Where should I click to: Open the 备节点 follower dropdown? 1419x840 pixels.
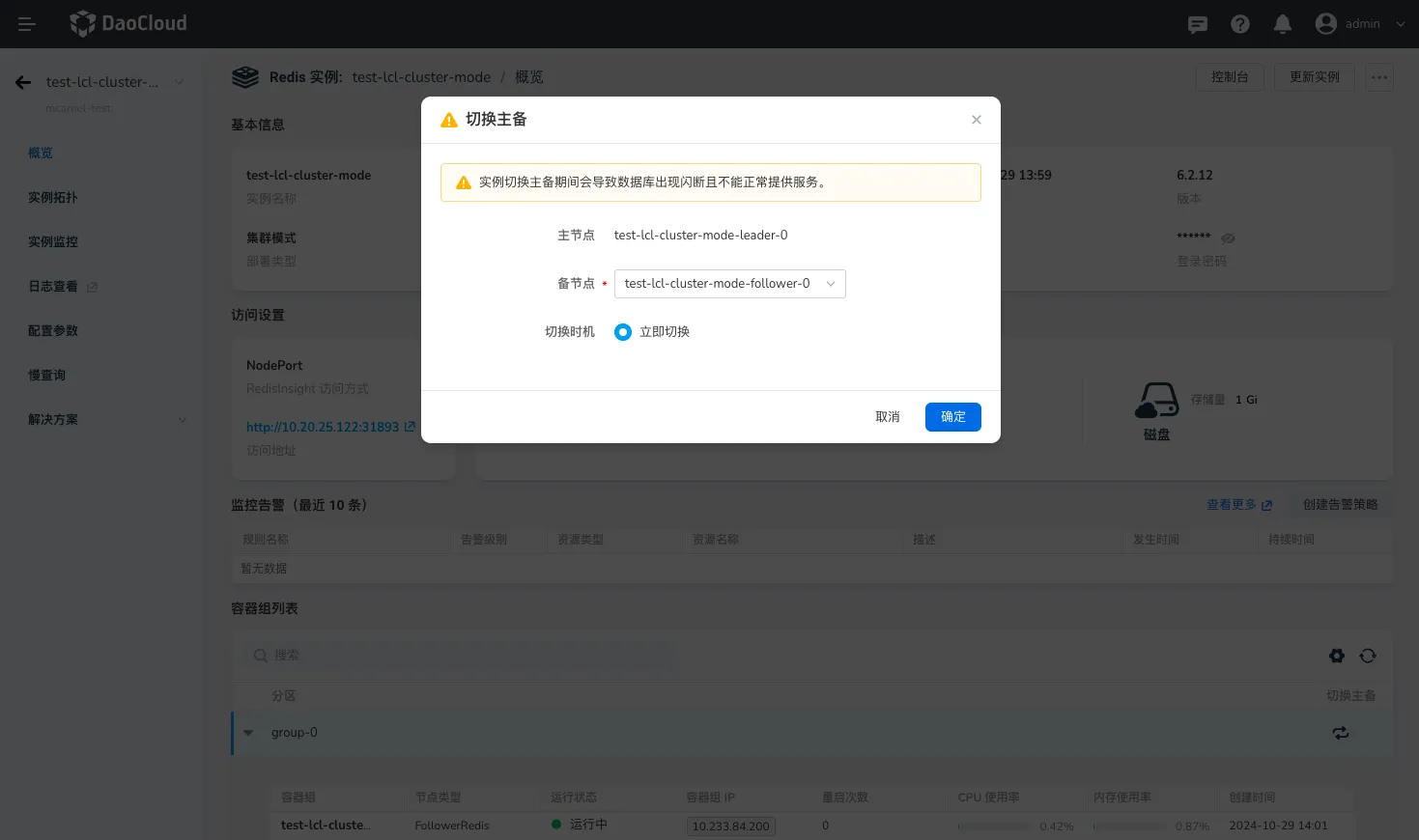click(x=729, y=284)
